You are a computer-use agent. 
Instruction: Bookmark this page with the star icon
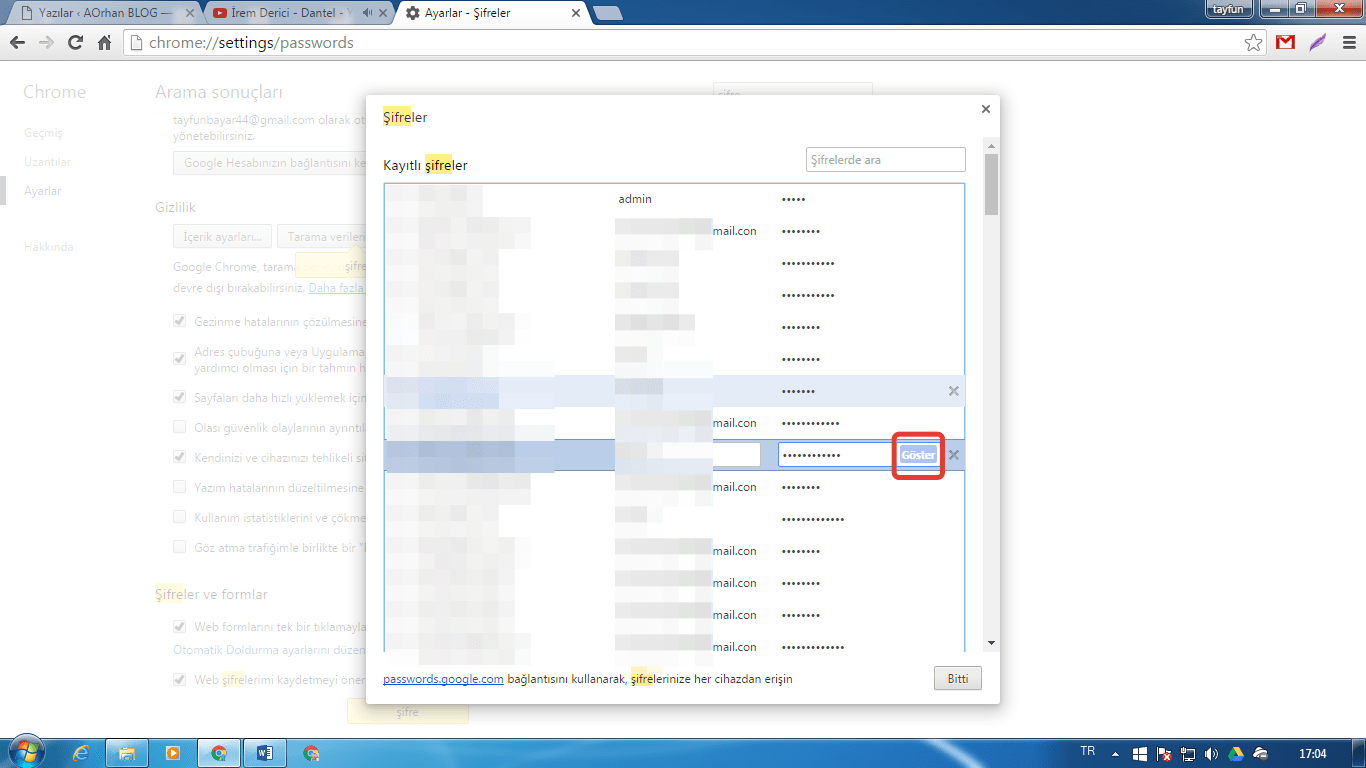[1253, 43]
